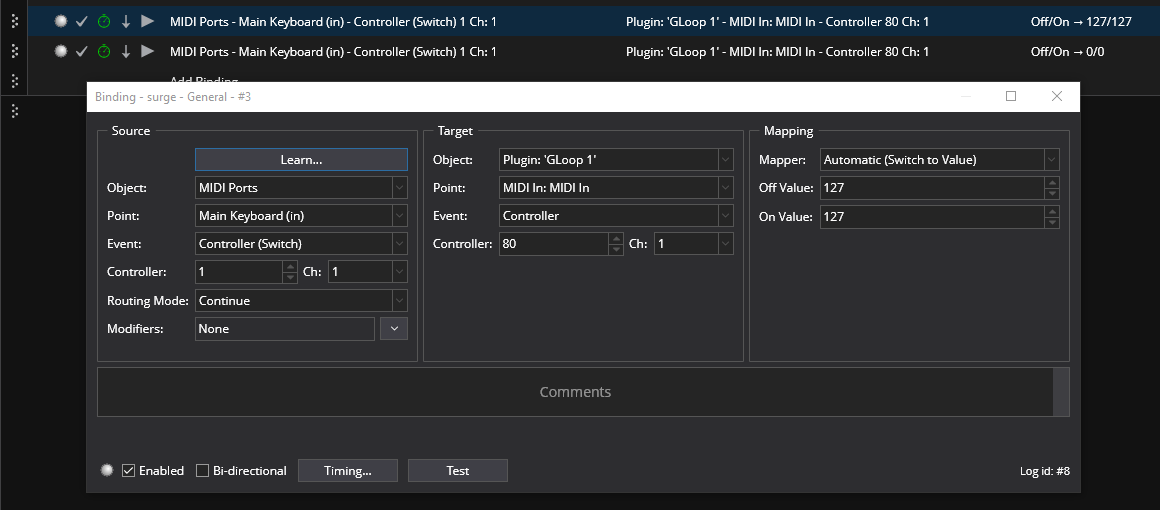
Task: Expand the Mapper dropdown
Action: tap(939, 160)
